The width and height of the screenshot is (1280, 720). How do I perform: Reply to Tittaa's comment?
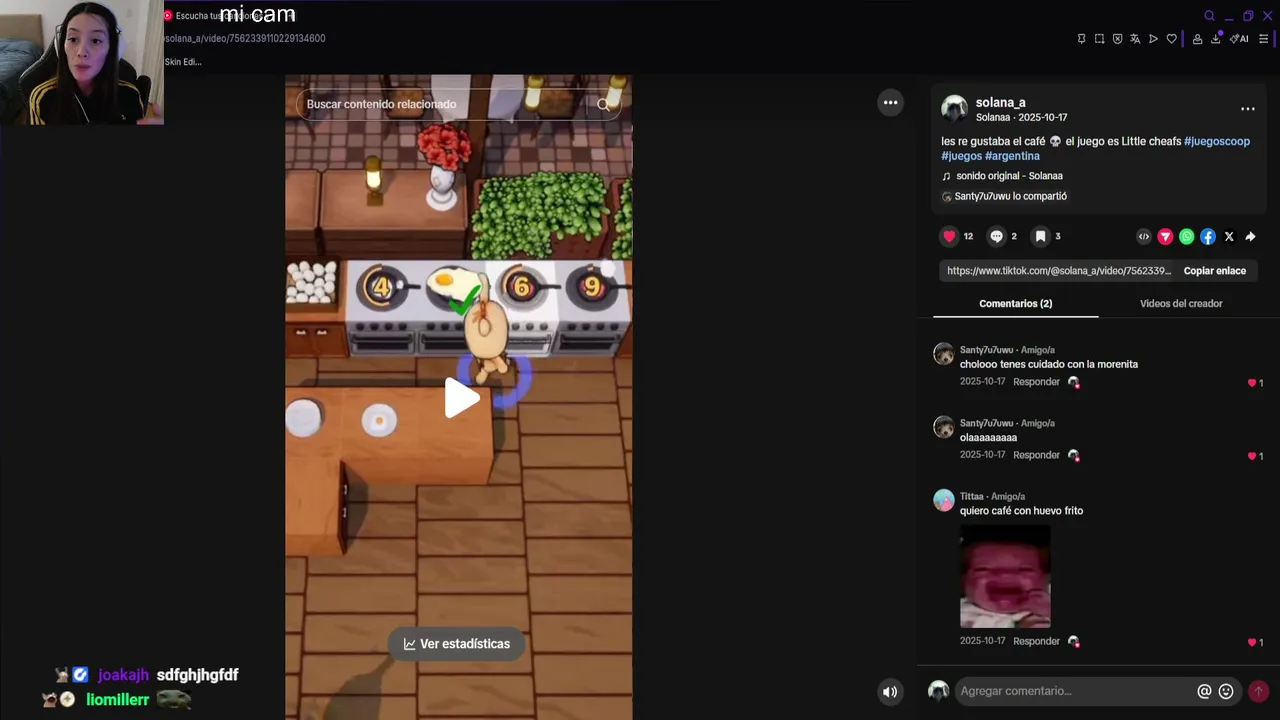point(1036,641)
